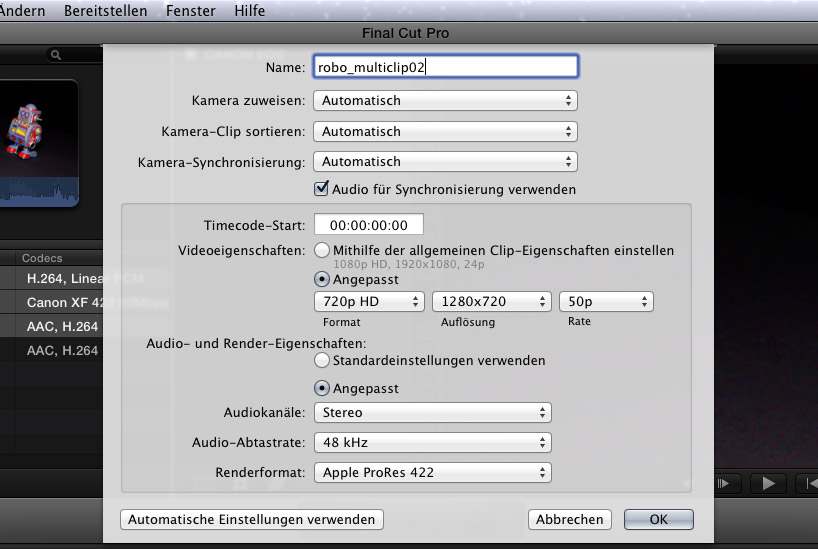The height and width of the screenshot is (549, 818).
Task: Open the 720p HD Format dropdown
Action: pos(369,301)
